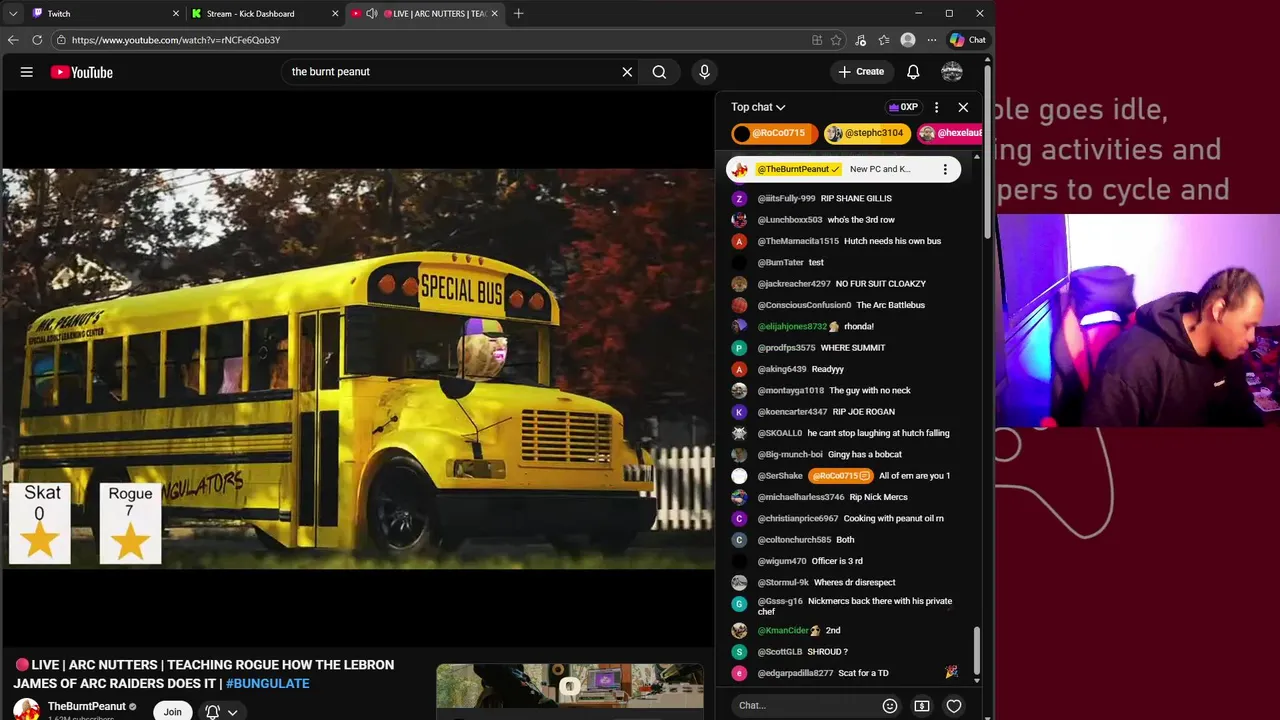Open the live chat options menu
The height and width of the screenshot is (720, 1280).
pos(936,107)
